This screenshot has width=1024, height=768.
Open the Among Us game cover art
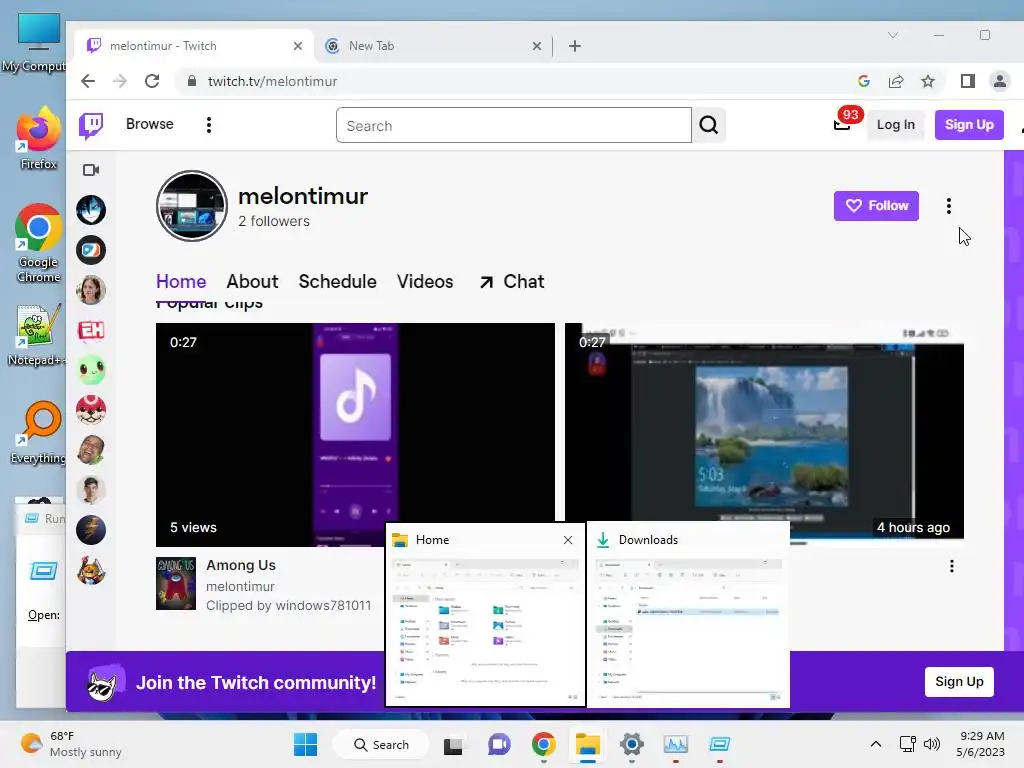[176, 583]
